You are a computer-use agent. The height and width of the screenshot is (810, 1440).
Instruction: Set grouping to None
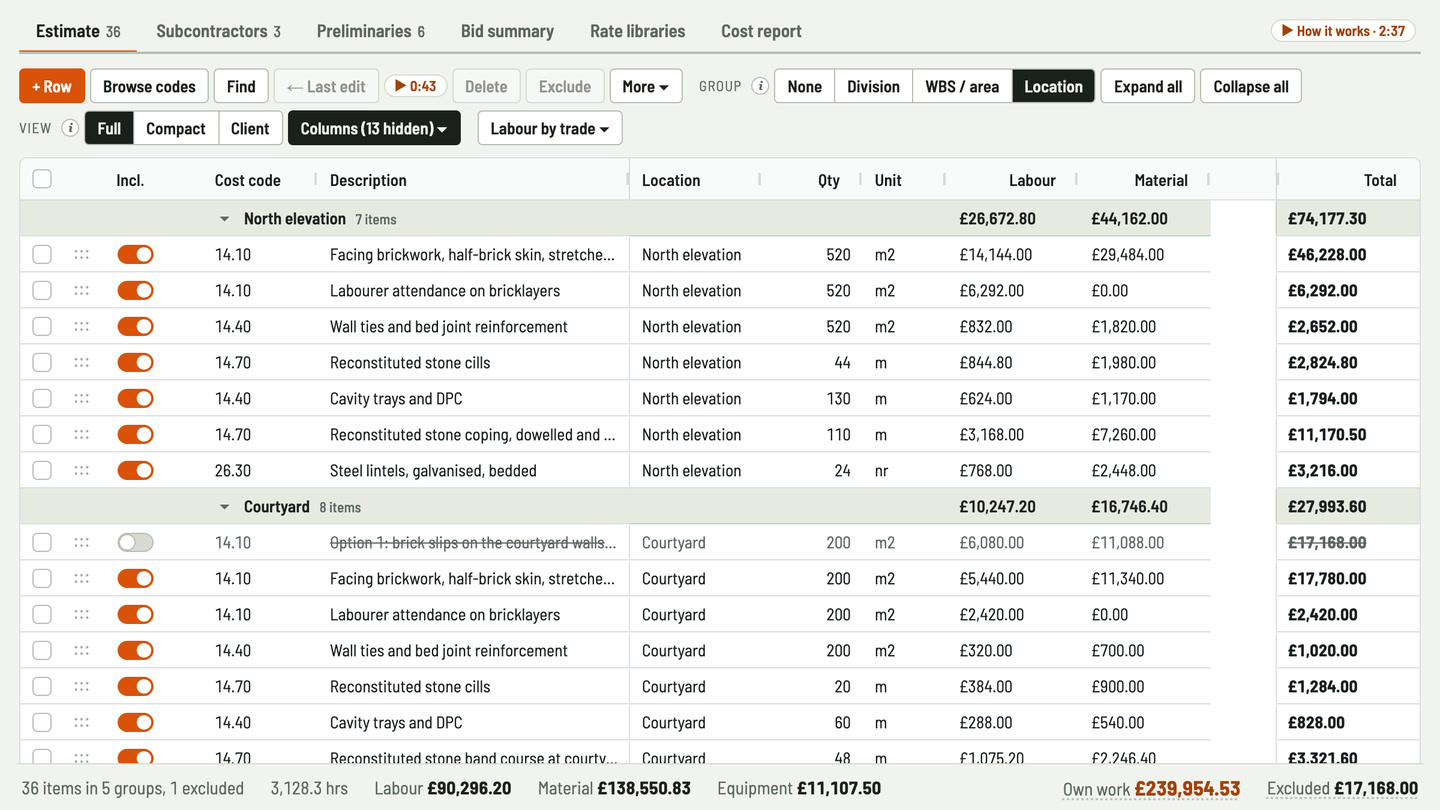[805, 86]
